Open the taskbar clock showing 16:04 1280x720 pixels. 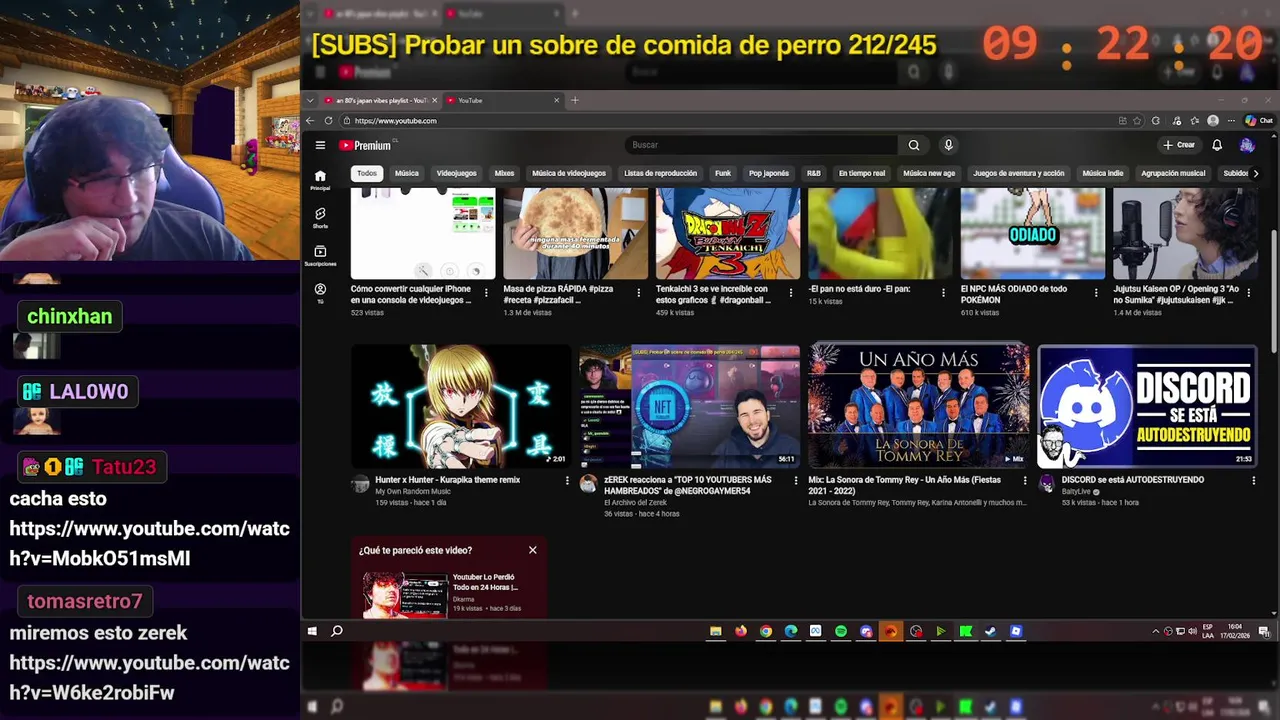click(x=1236, y=631)
